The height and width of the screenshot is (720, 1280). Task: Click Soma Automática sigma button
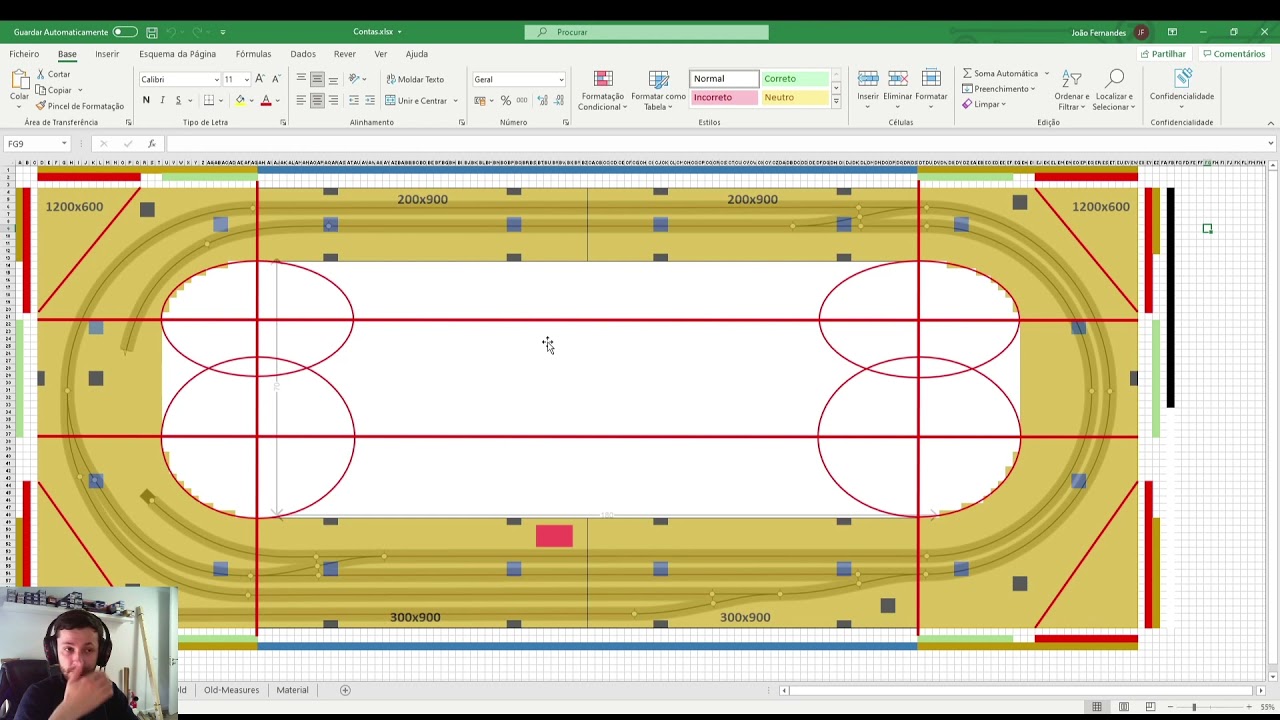click(1000, 74)
